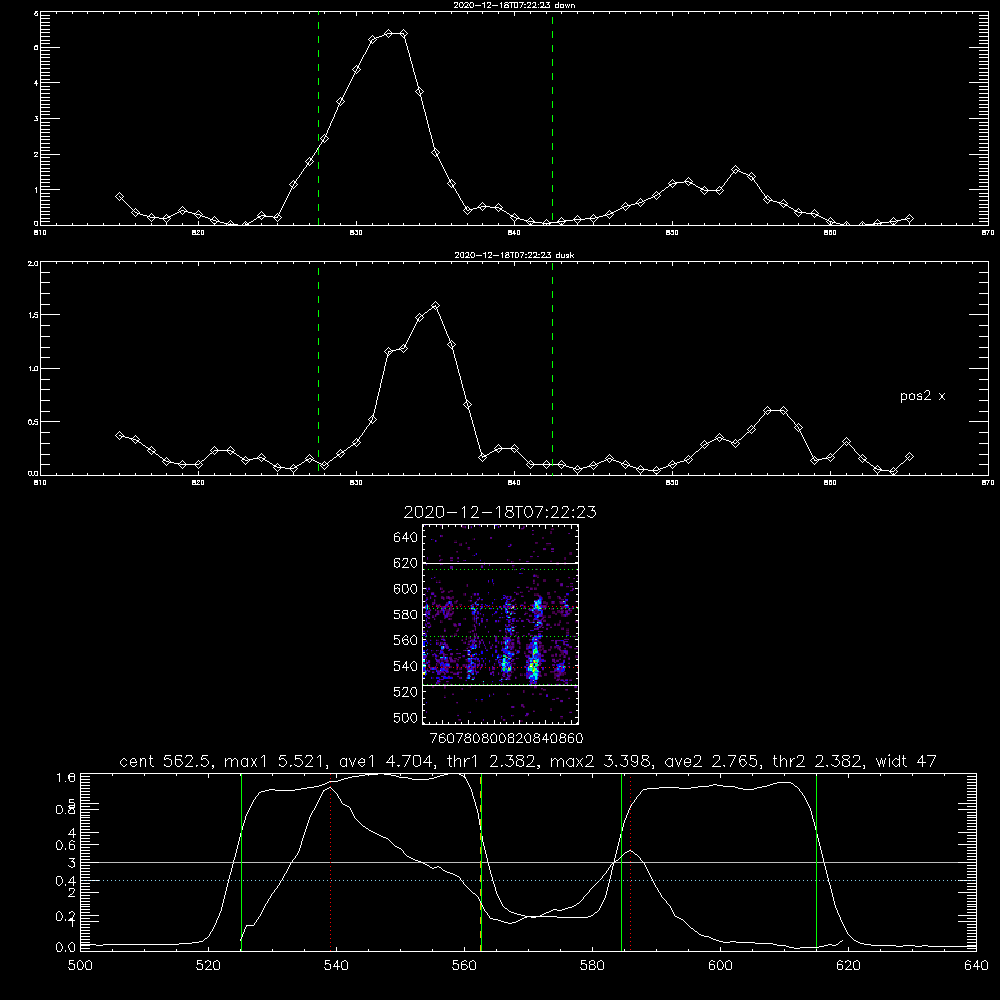This screenshot has width=1000, height=1000.
Task: Select left green dashed marker in dawn plot
Action: [318, 118]
